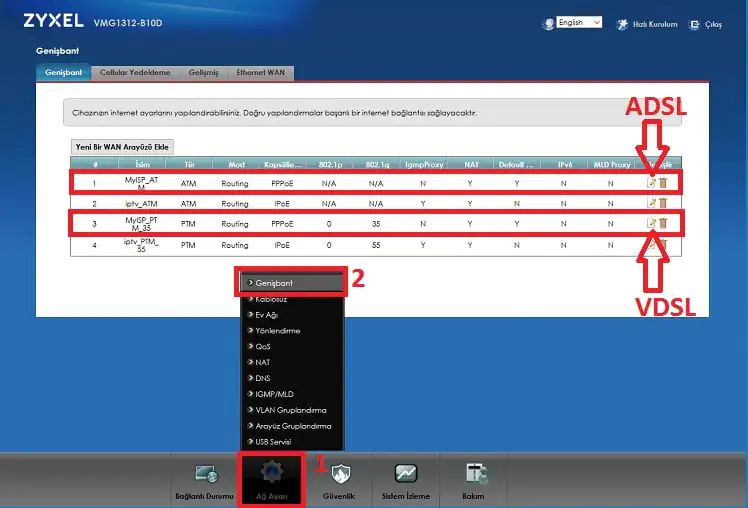Click the 802.1q value 55
748x508 pixels.
376,245
